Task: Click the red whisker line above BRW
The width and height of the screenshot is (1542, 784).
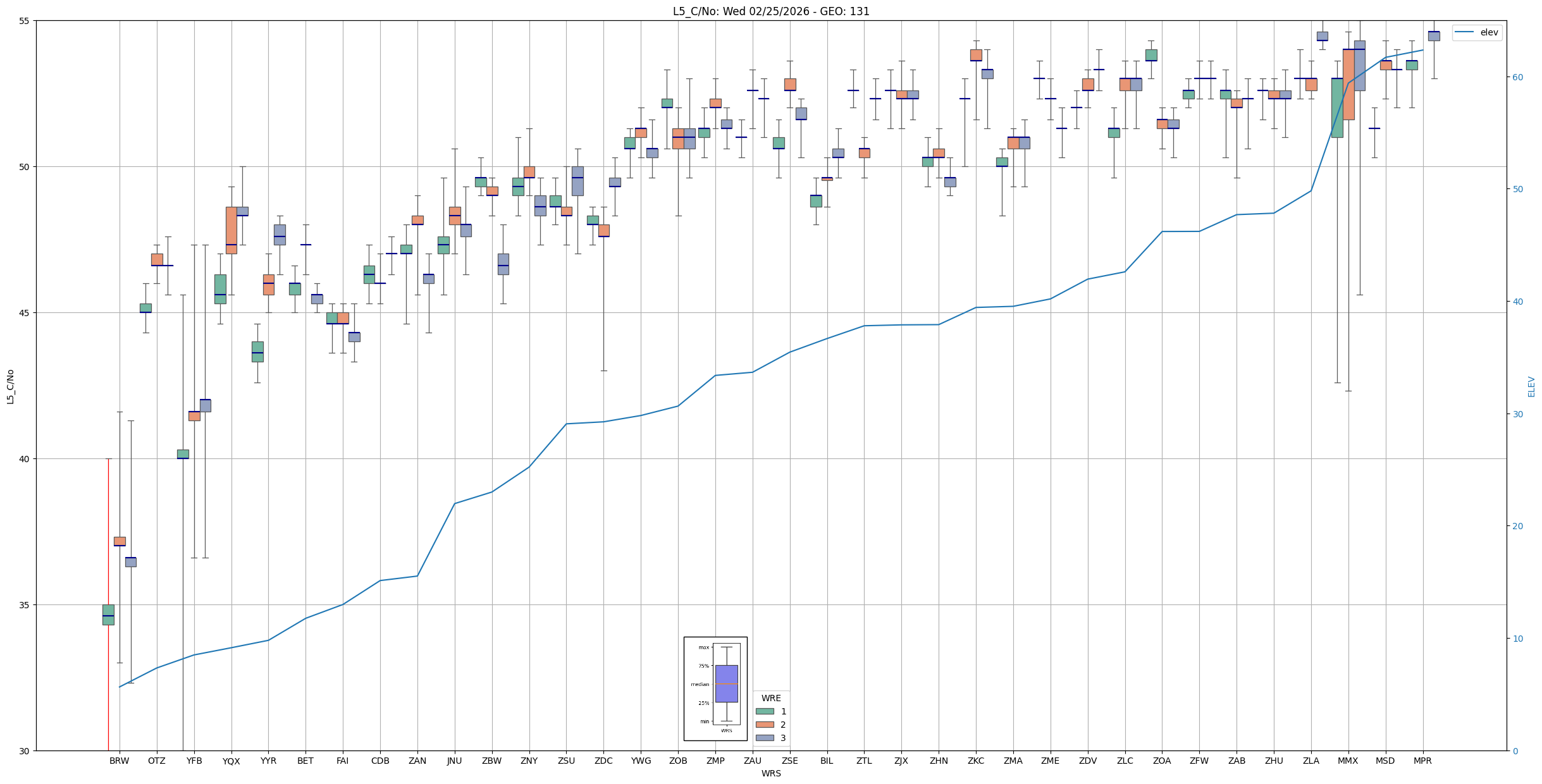Action: tap(108, 531)
